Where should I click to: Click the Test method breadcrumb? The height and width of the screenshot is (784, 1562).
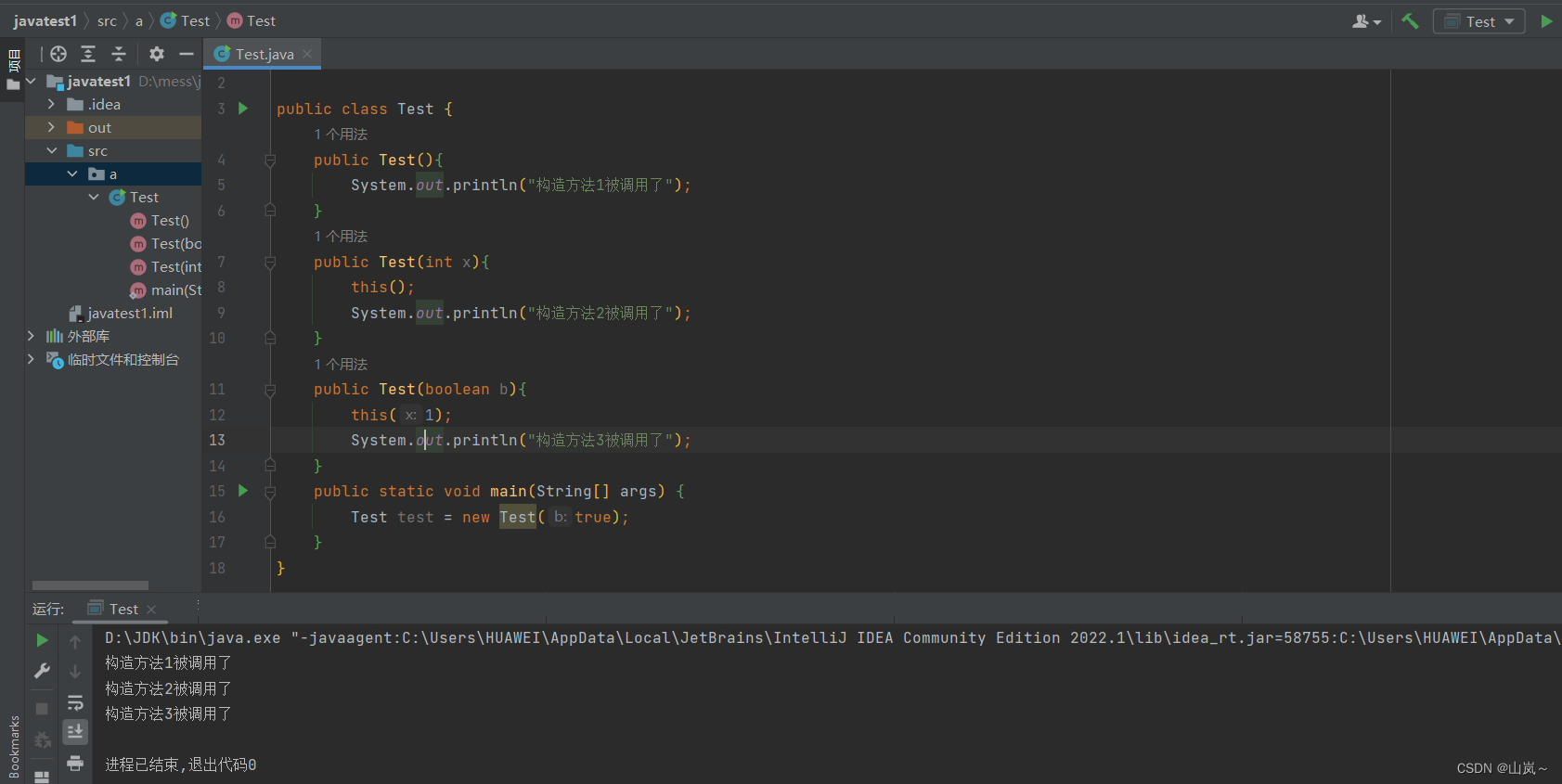coord(252,20)
